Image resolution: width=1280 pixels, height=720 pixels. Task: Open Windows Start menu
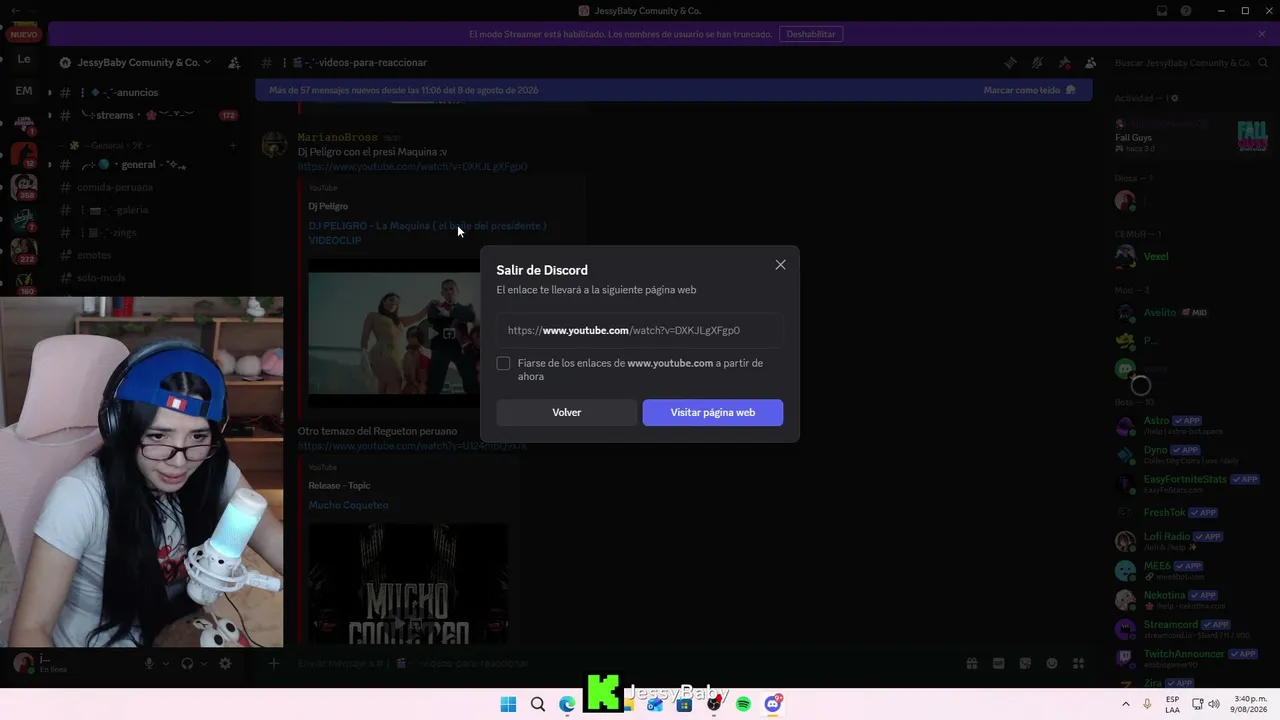pyautogui.click(x=508, y=704)
